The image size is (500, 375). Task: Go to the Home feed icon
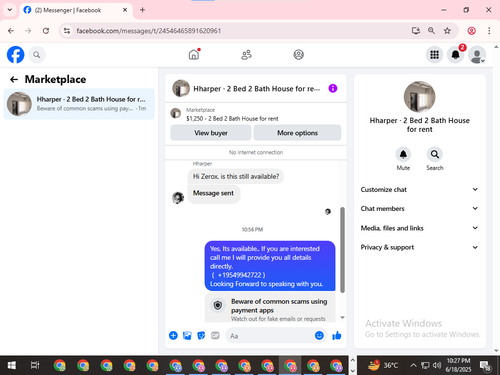point(194,54)
